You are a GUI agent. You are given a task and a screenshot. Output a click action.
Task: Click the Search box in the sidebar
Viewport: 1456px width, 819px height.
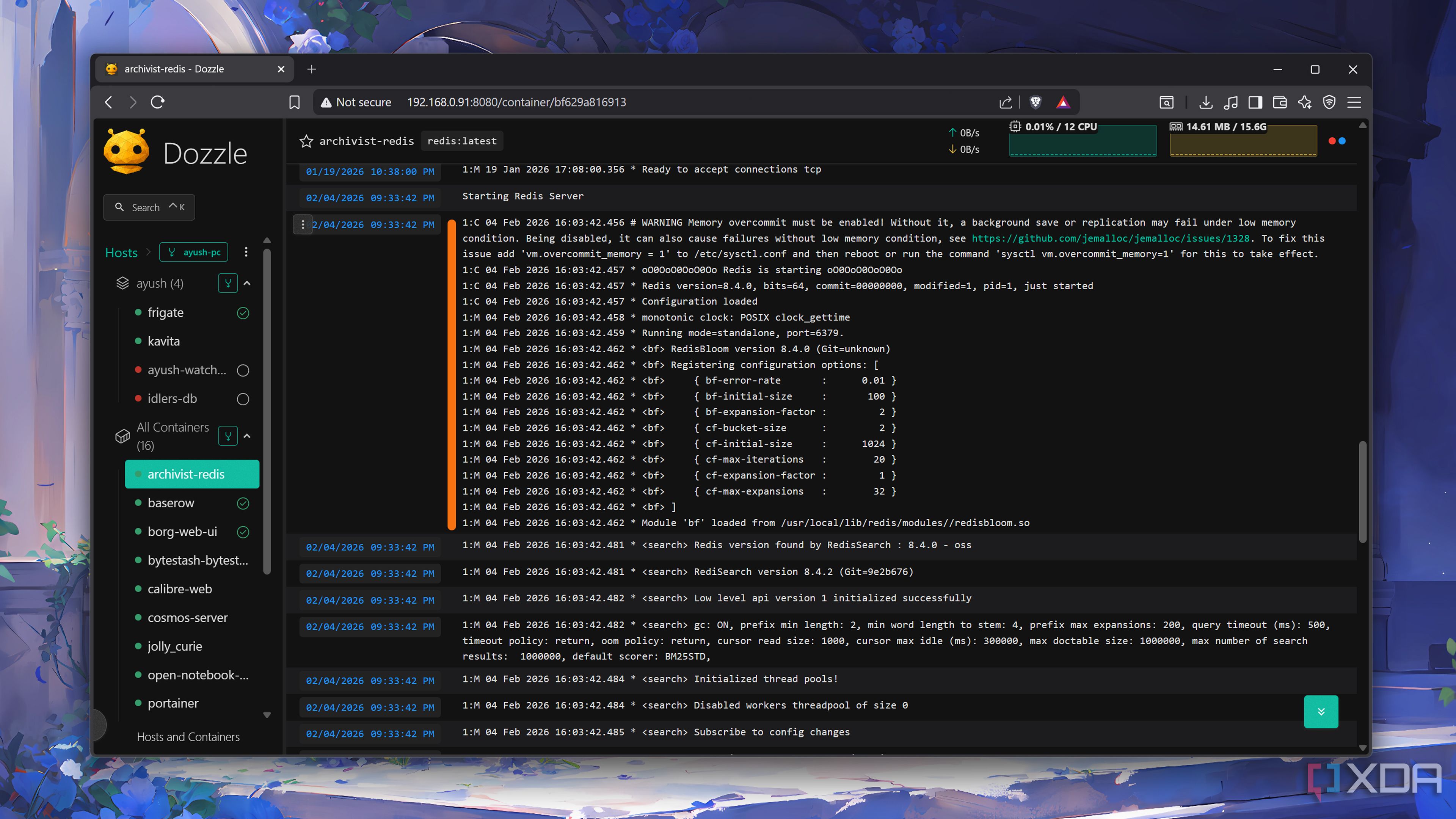[x=149, y=207]
